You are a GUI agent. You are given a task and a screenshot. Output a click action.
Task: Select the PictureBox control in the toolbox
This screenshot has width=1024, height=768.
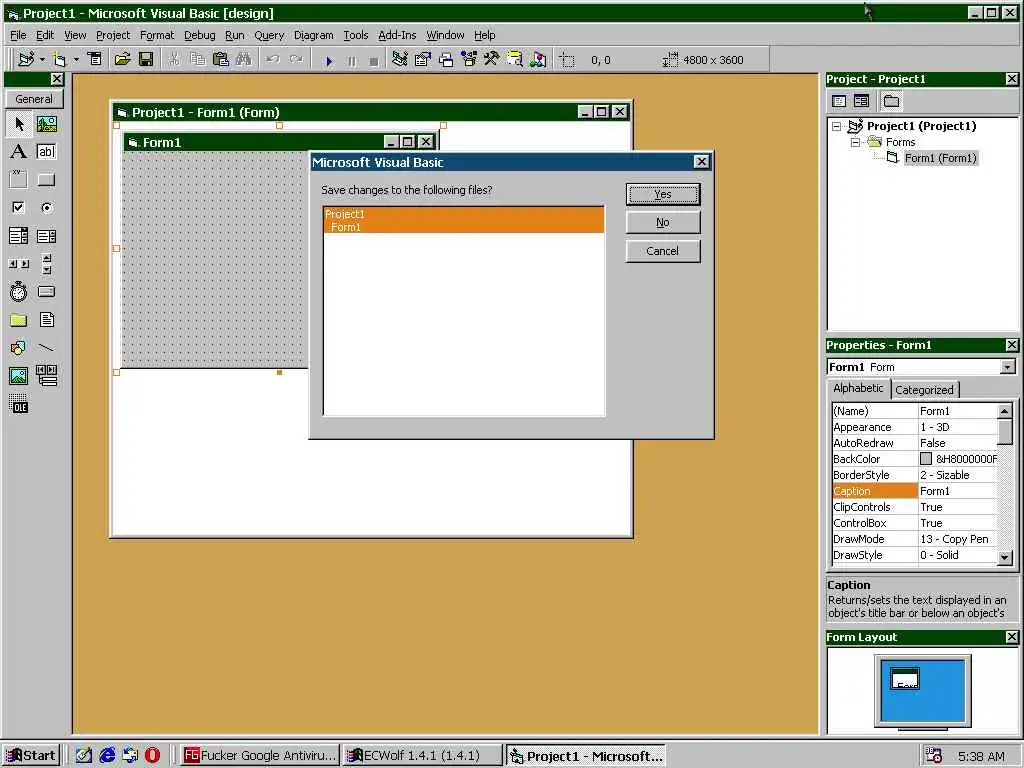click(x=46, y=123)
